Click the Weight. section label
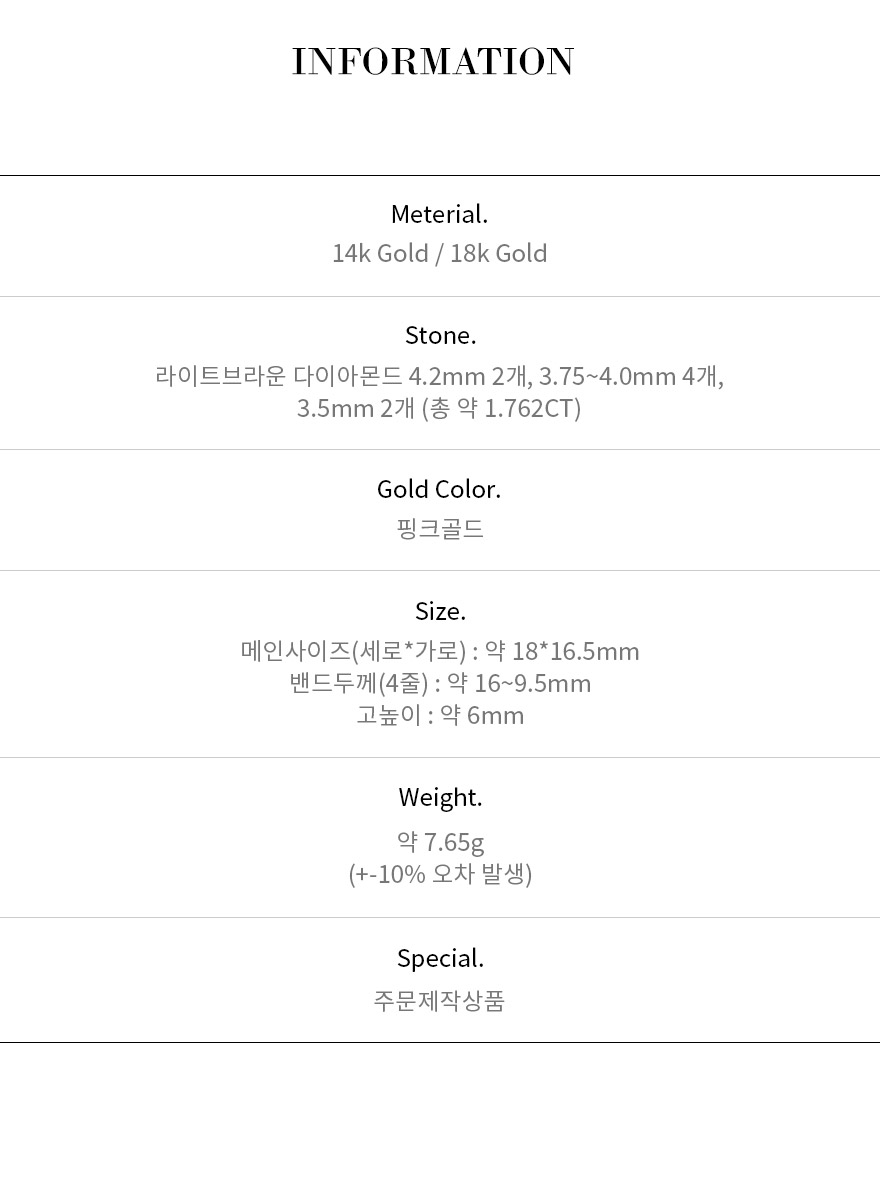This screenshot has height=1193, width=880. [440, 797]
